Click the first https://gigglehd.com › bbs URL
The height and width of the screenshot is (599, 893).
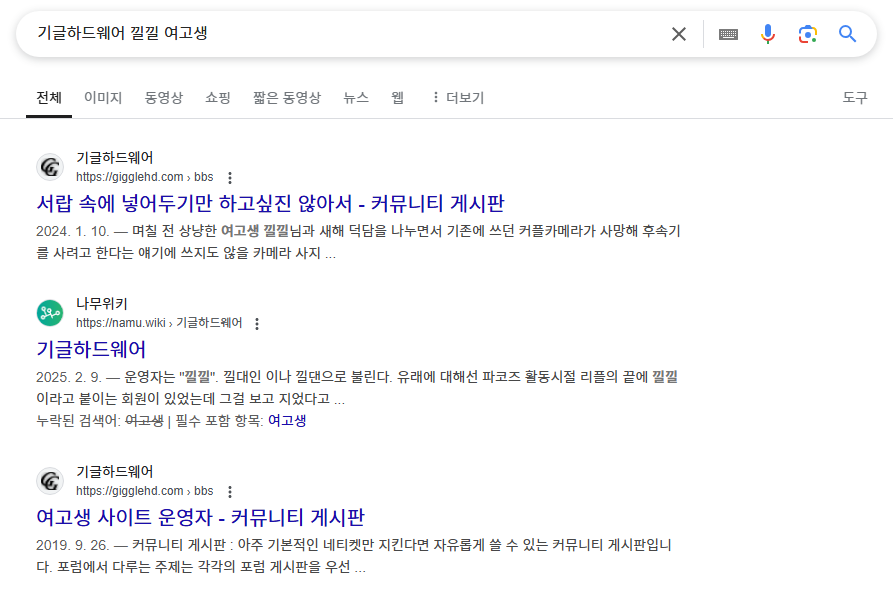tap(145, 177)
